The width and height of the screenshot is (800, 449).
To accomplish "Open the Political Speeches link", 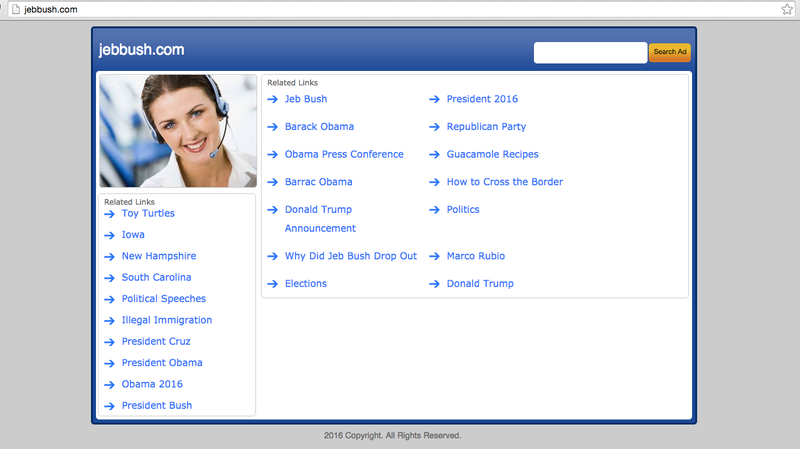I will (163, 298).
